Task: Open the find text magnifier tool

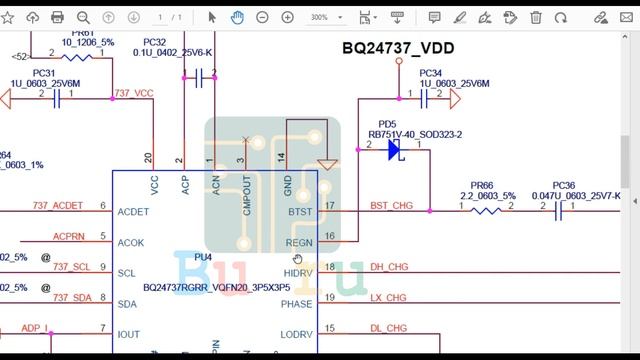Action: (83, 18)
